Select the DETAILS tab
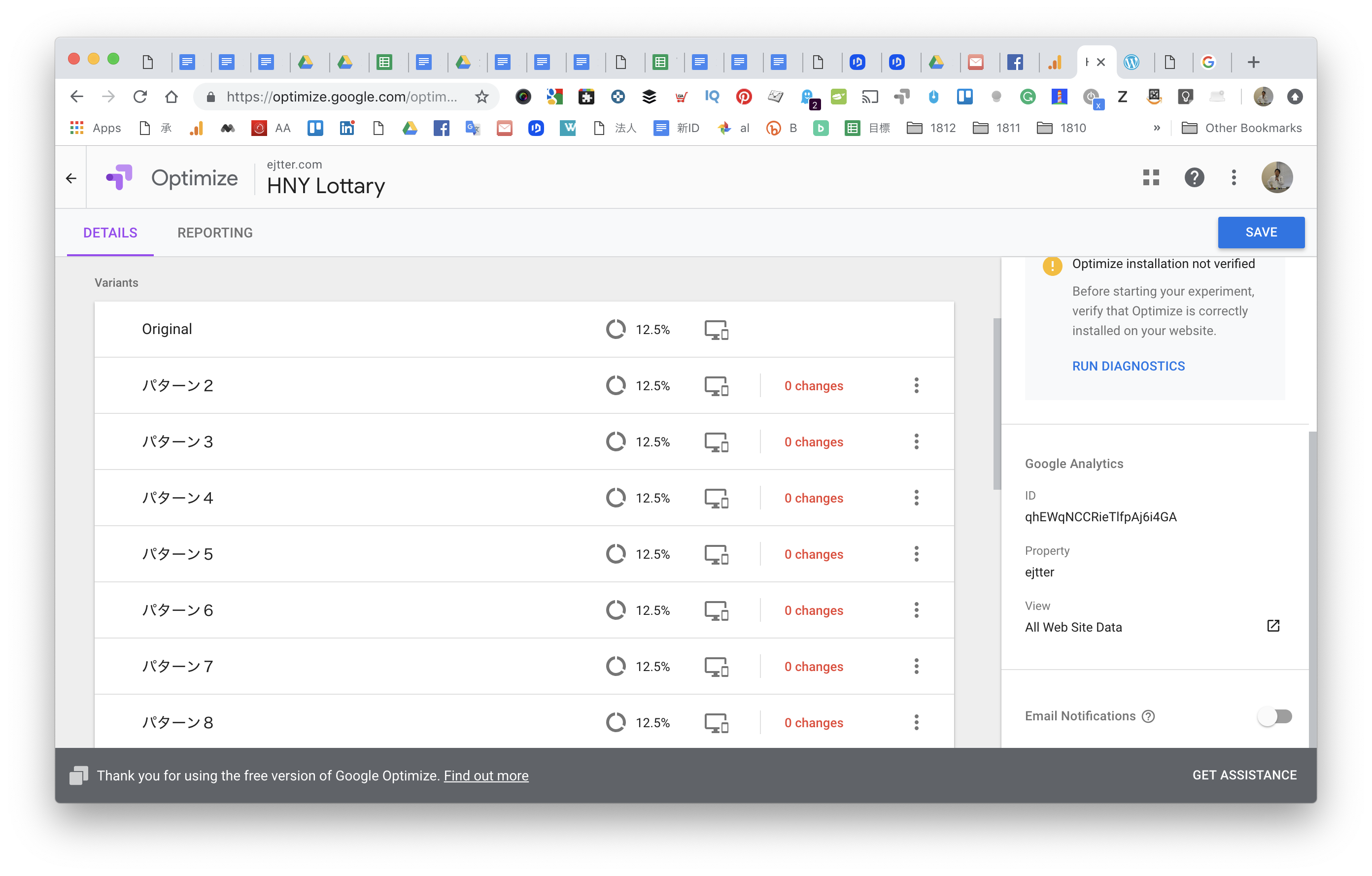The height and width of the screenshot is (876, 1372). tap(110, 233)
